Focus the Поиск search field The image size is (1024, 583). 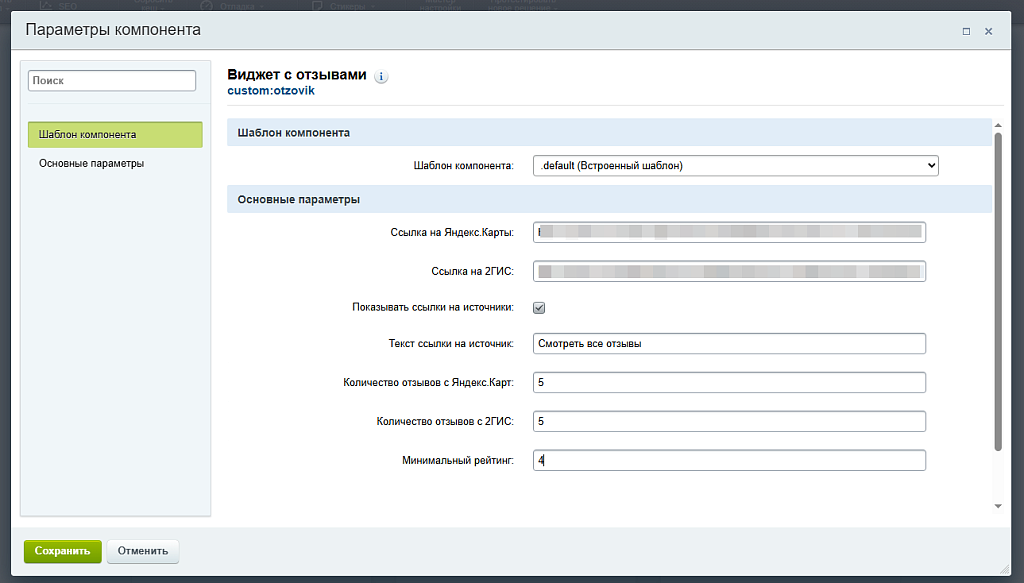[112, 80]
